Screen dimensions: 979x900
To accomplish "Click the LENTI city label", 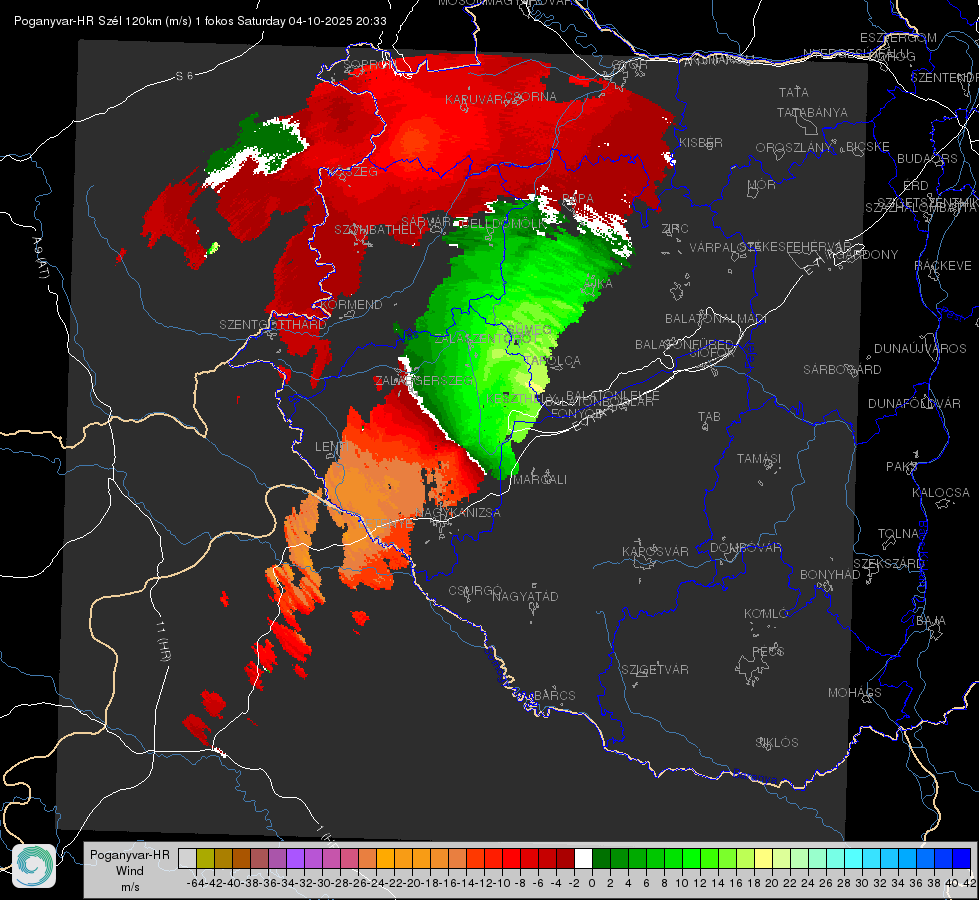I will (332, 446).
